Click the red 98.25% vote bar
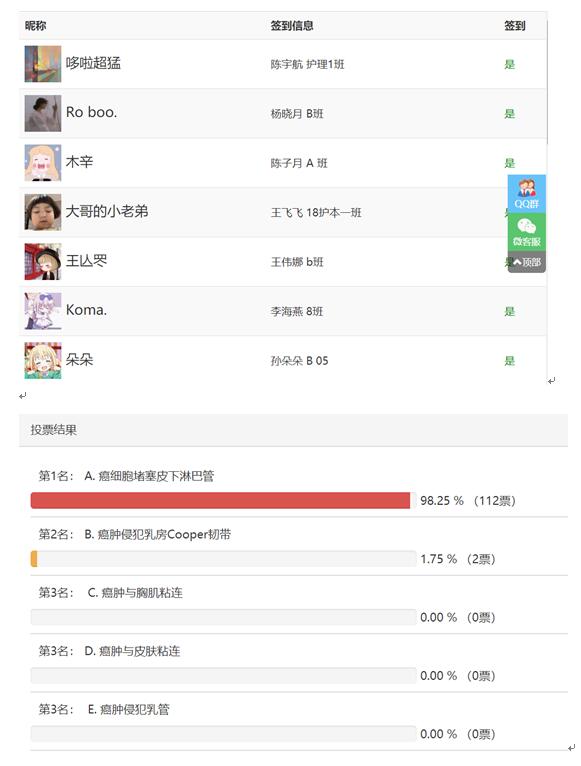The height and width of the screenshot is (766, 581). click(220, 500)
